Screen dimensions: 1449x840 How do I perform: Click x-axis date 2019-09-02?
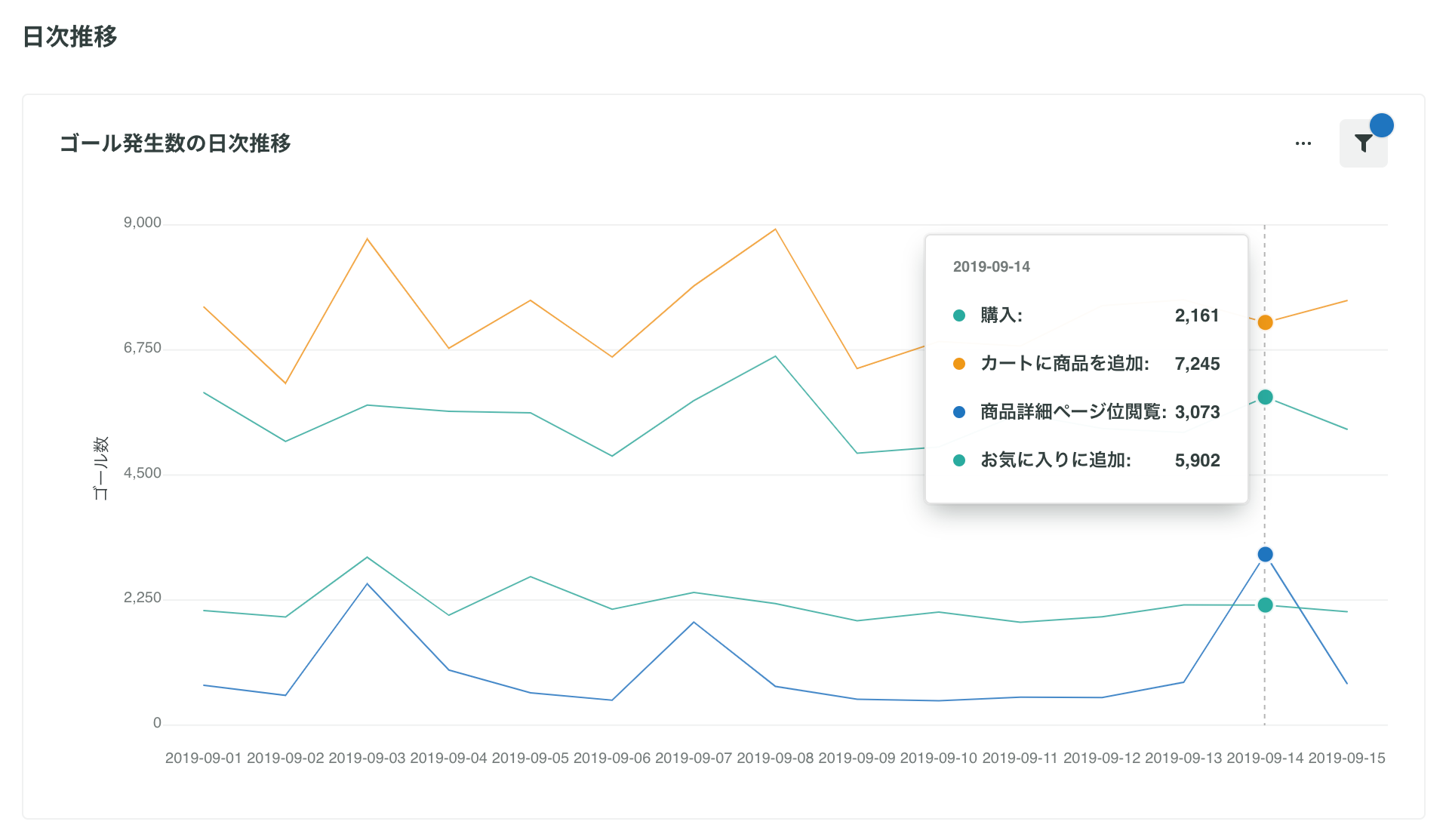(x=285, y=758)
